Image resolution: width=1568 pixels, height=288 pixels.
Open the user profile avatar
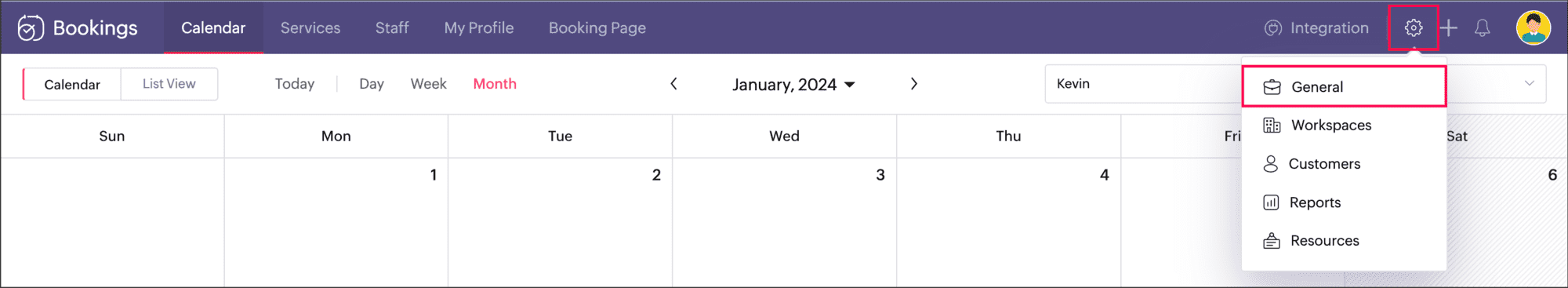(x=1533, y=28)
